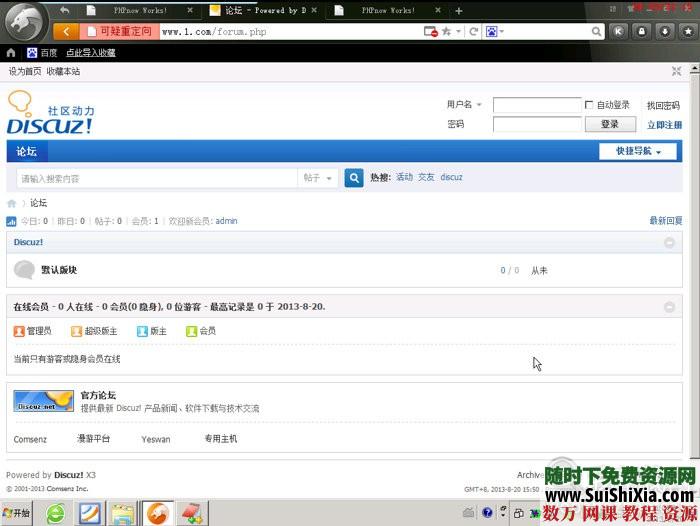Click the blue search magnifier button
Image resolution: width=700 pixels, height=526 pixels.
(x=354, y=178)
